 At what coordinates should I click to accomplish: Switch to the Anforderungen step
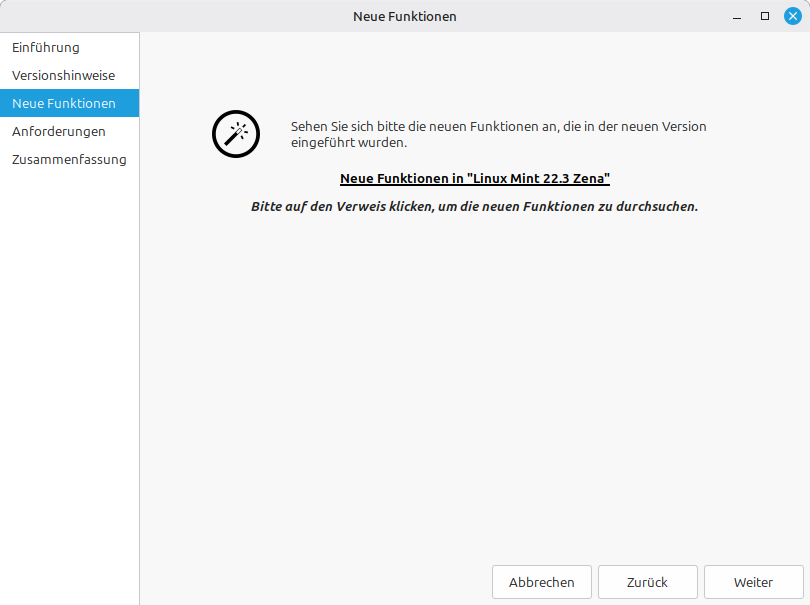(59, 131)
